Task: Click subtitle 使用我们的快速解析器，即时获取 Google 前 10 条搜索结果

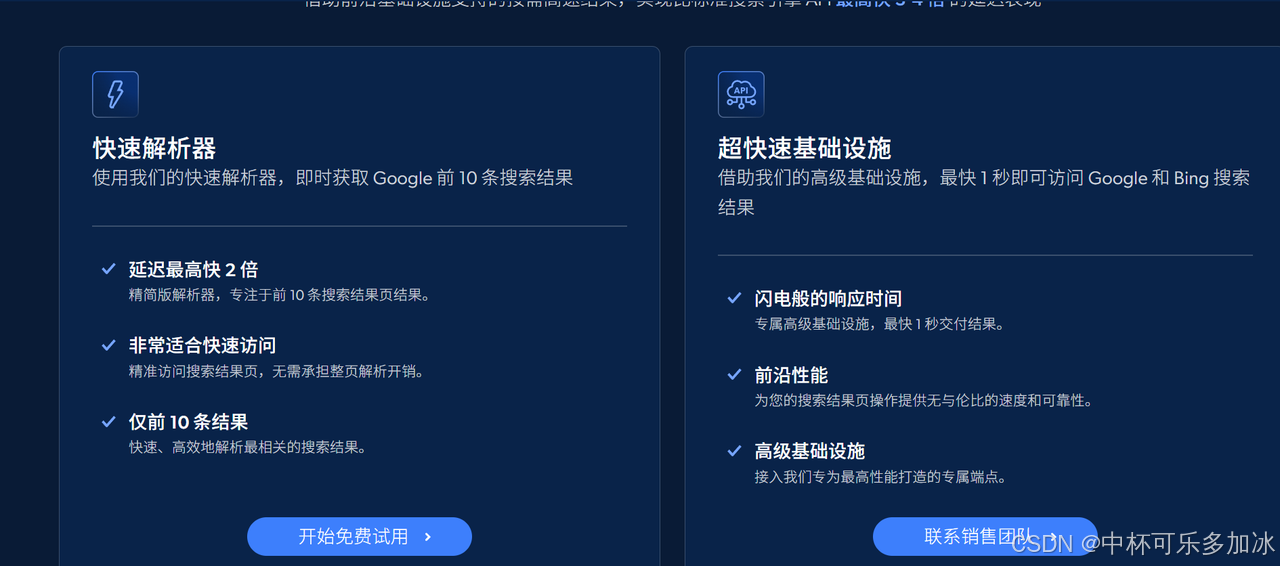Action: (x=333, y=179)
